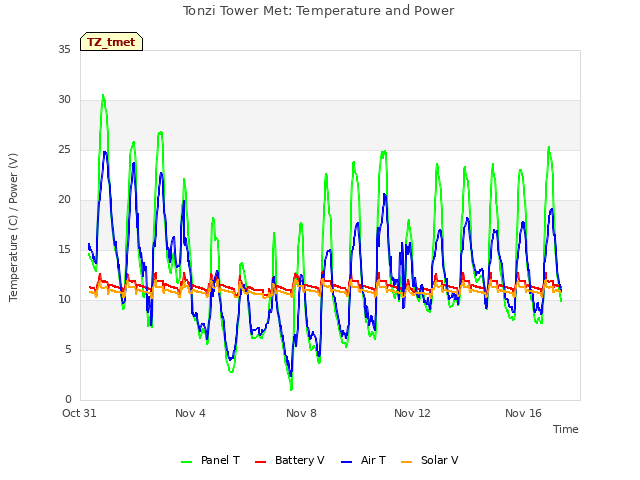Click the 0 y-axis tick label

point(68,400)
